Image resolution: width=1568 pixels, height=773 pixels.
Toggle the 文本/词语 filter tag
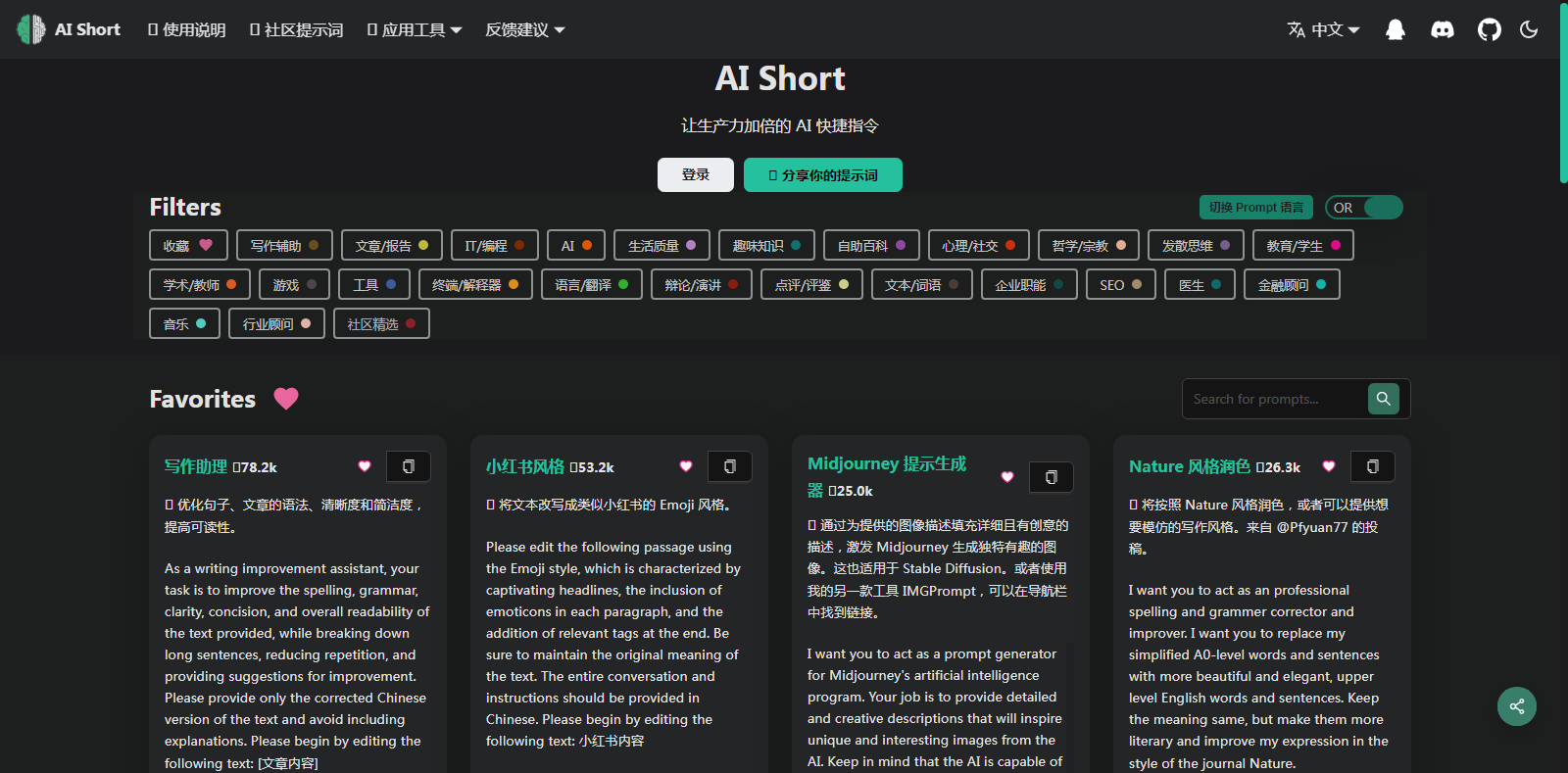coord(922,284)
